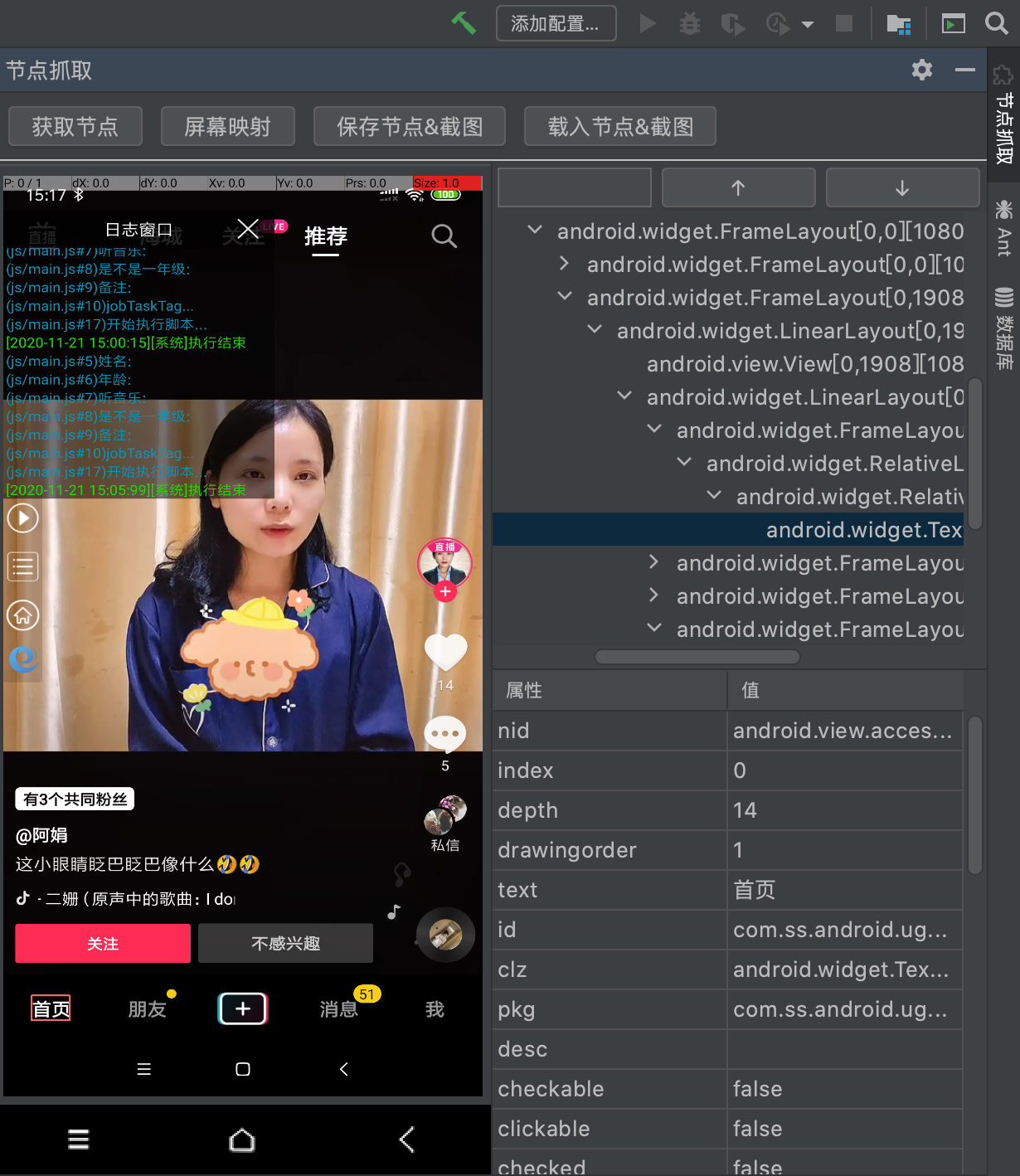Open the 消息 tab with badge 51
Screen dimensions: 1020x1176
339,1008
